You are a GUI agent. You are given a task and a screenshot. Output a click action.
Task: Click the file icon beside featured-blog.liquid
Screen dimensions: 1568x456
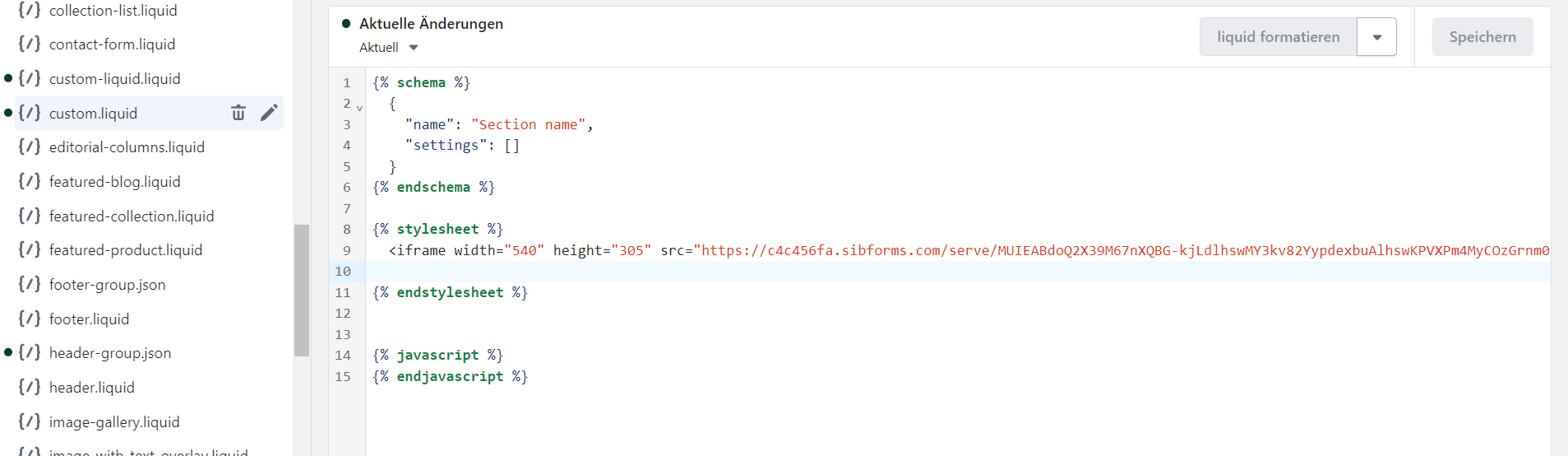pyautogui.click(x=30, y=182)
